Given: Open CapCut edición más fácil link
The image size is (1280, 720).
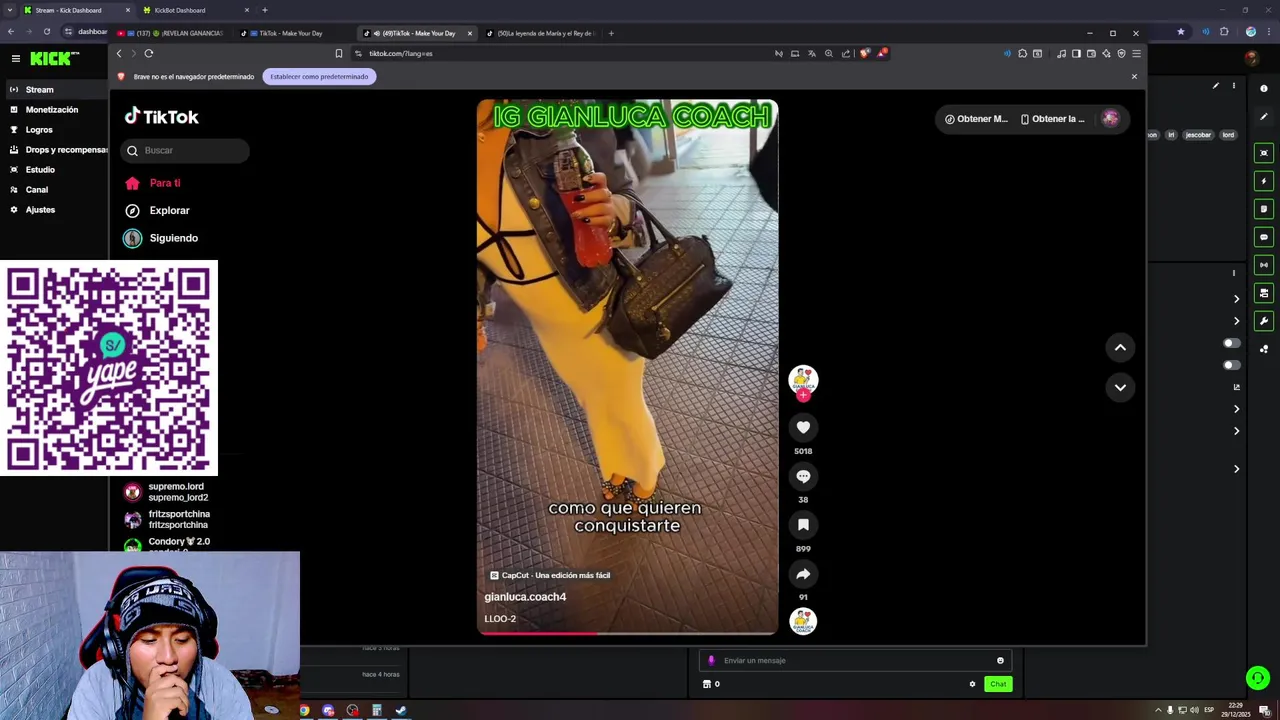Looking at the screenshot, I should pyautogui.click(x=550, y=575).
